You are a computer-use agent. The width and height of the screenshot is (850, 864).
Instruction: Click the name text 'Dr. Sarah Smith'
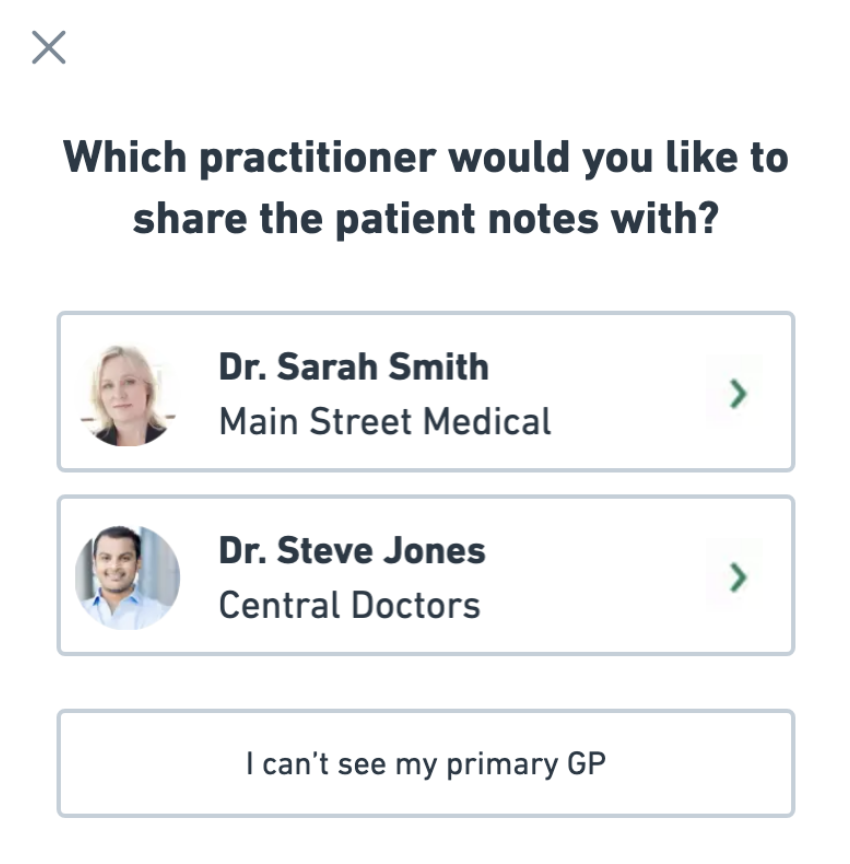point(355,366)
